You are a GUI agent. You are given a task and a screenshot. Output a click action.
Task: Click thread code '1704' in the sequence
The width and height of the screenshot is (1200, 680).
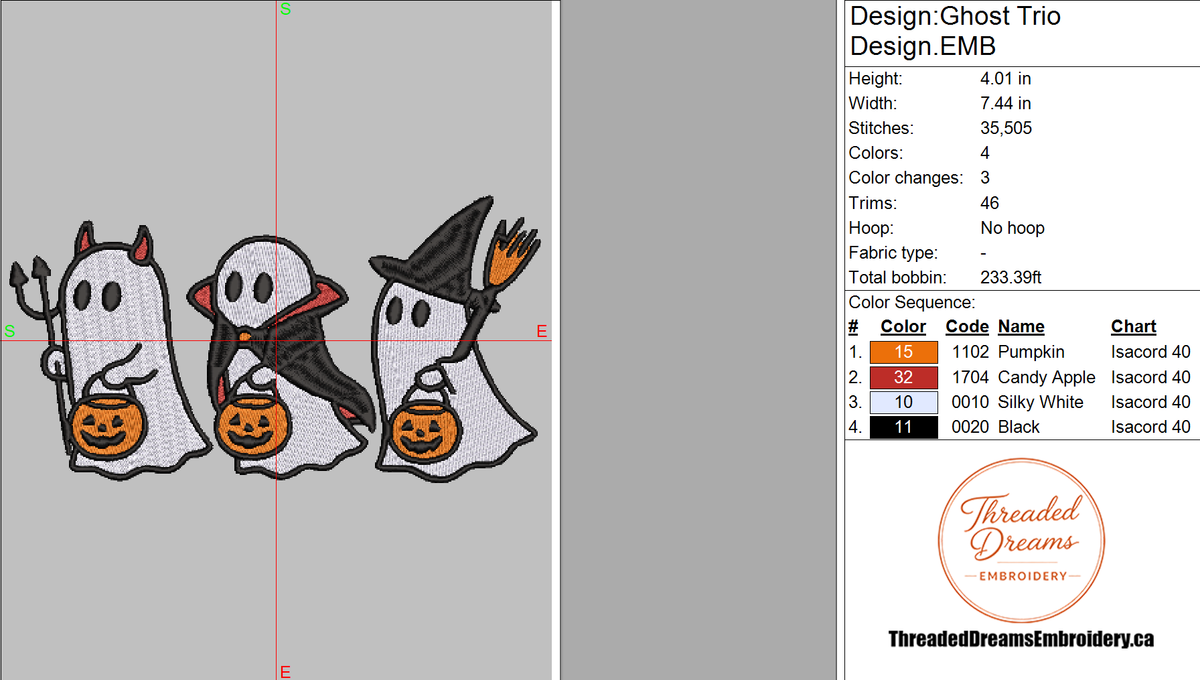point(970,377)
